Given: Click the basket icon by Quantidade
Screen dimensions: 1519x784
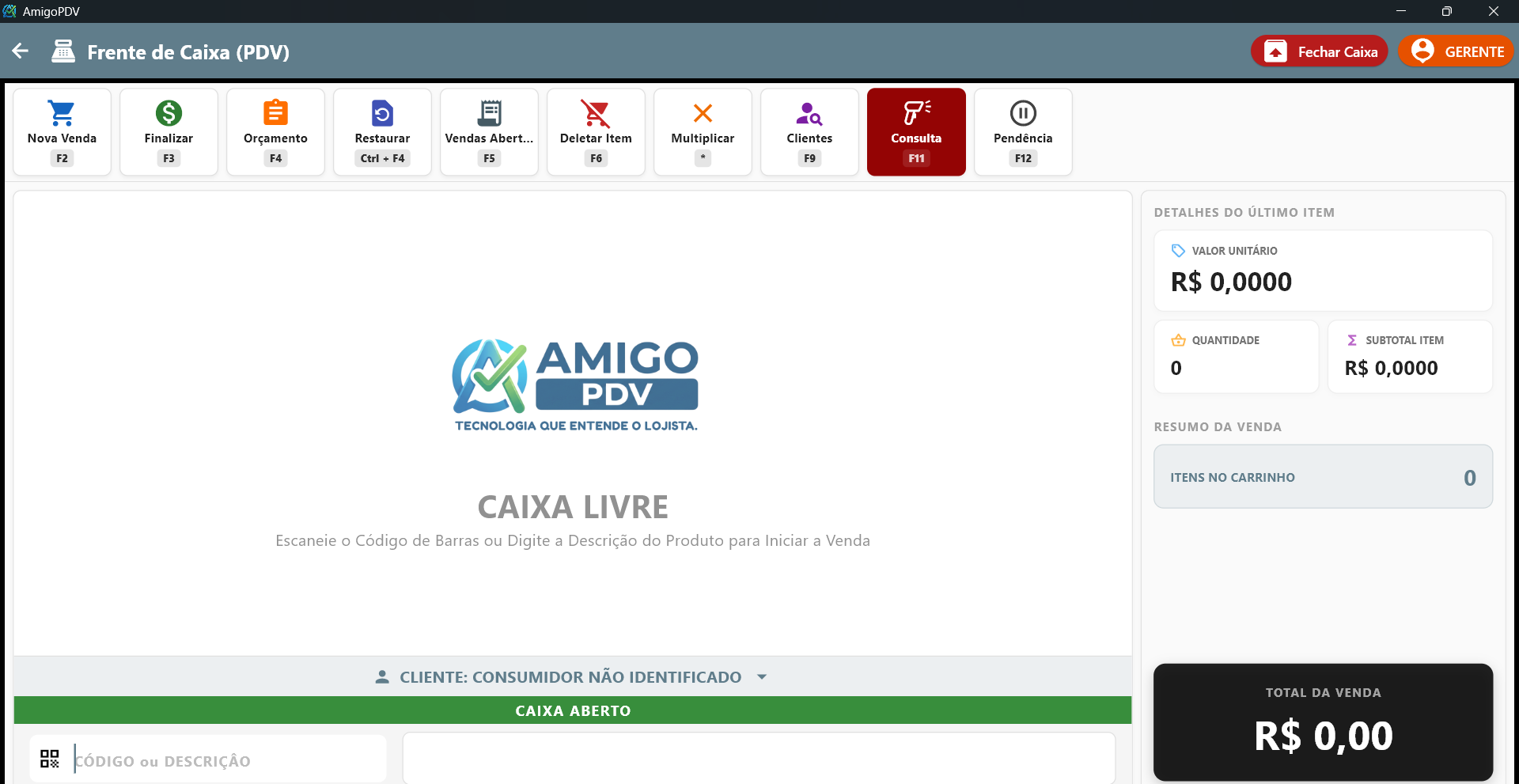Looking at the screenshot, I should coord(1178,340).
